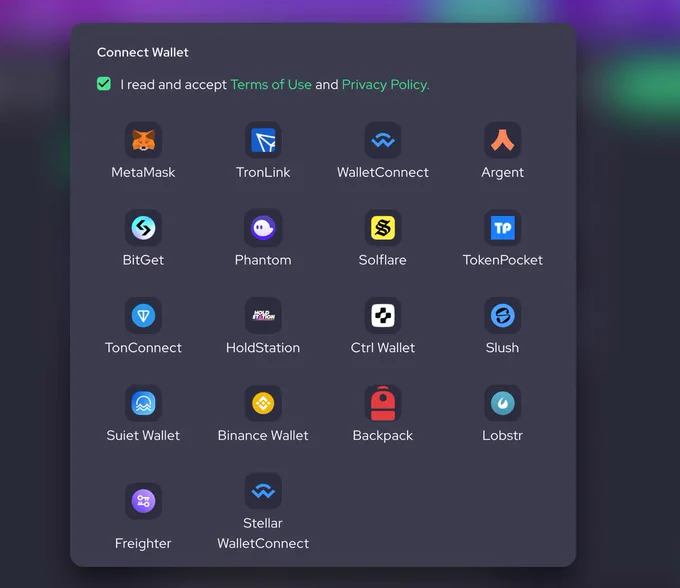Click the Stellar WalletConnect label text
Screen dimensions: 680x588
click(x=263, y=533)
